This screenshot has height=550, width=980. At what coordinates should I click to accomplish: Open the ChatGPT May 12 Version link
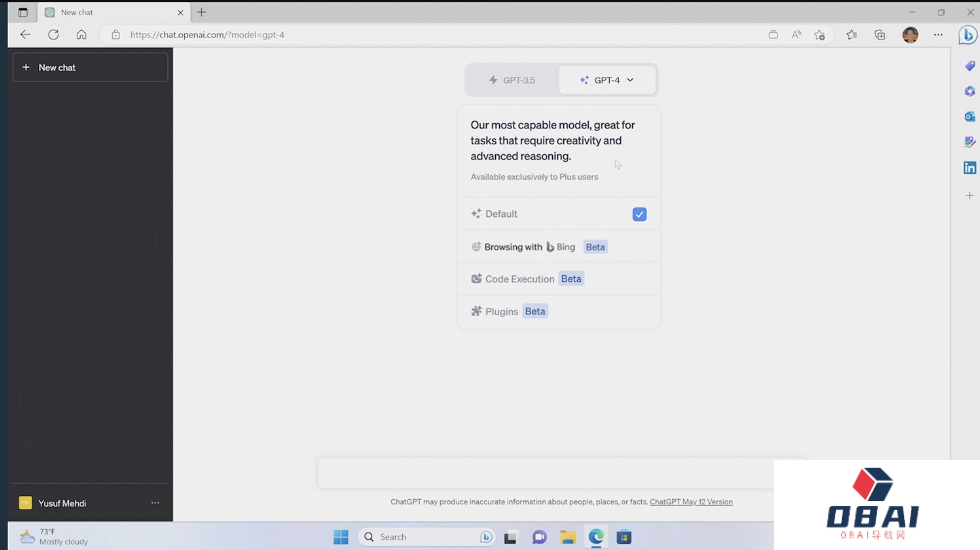click(691, 502)
